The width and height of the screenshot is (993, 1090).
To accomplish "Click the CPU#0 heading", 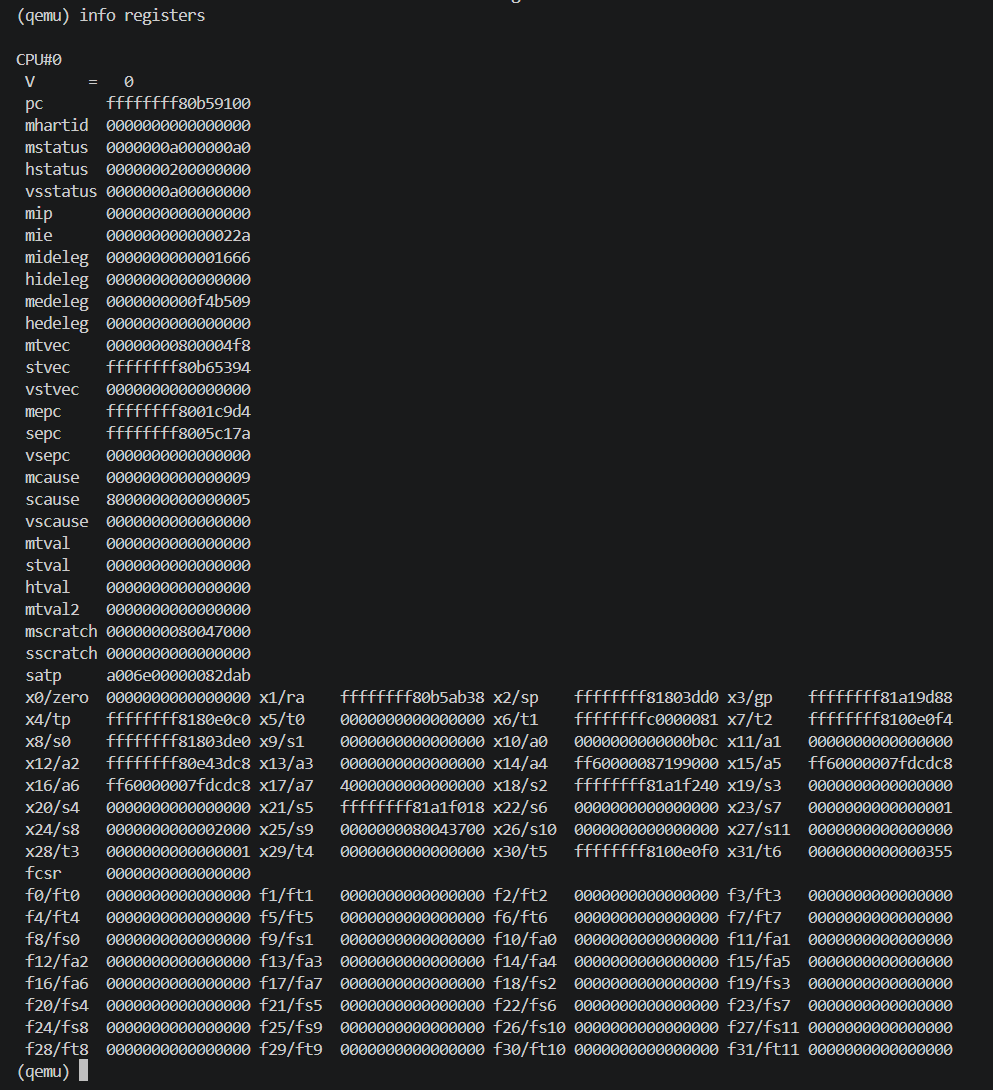I will click(x=39, y=59).
